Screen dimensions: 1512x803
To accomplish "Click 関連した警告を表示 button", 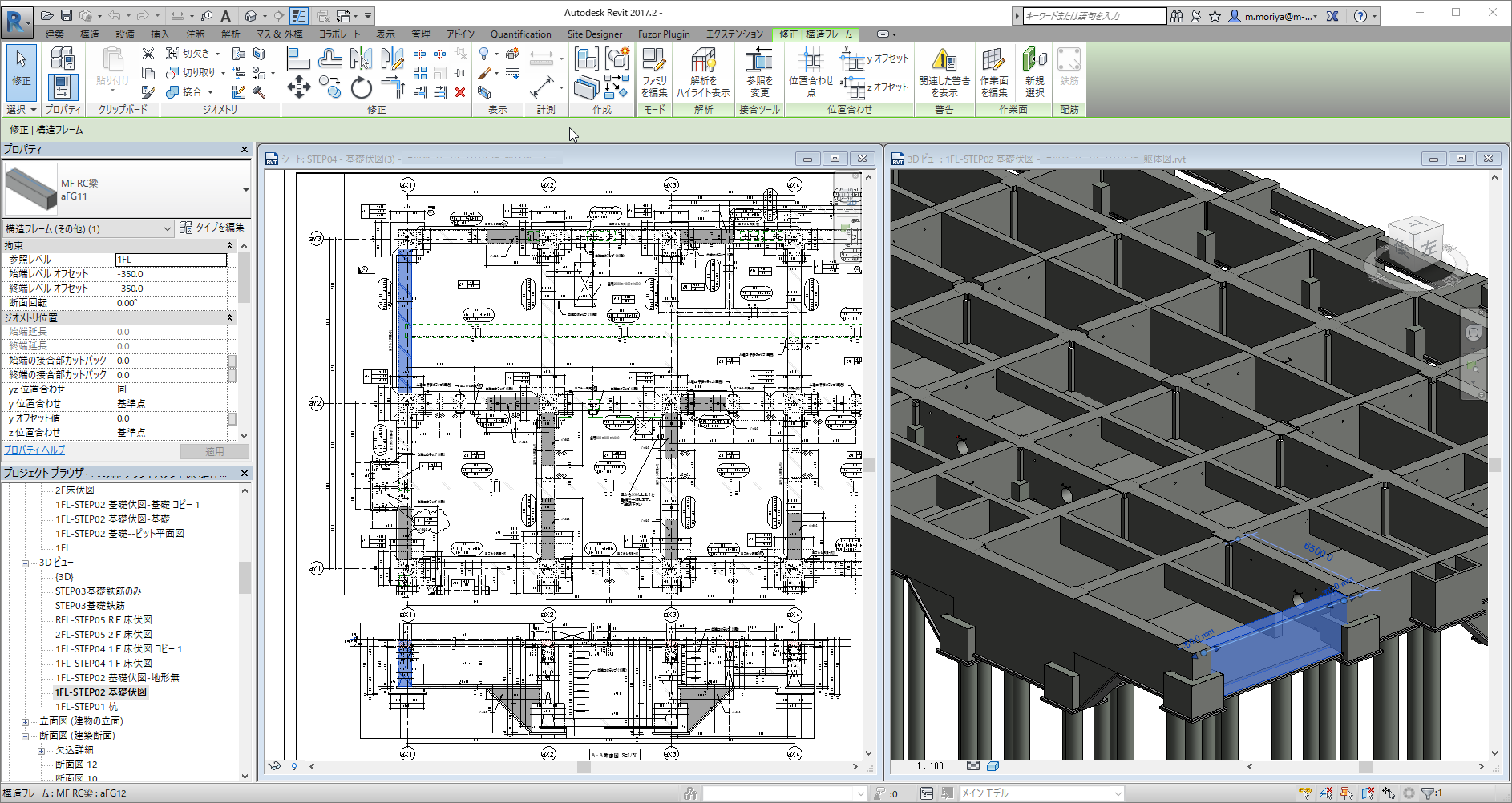I will 944,72.
